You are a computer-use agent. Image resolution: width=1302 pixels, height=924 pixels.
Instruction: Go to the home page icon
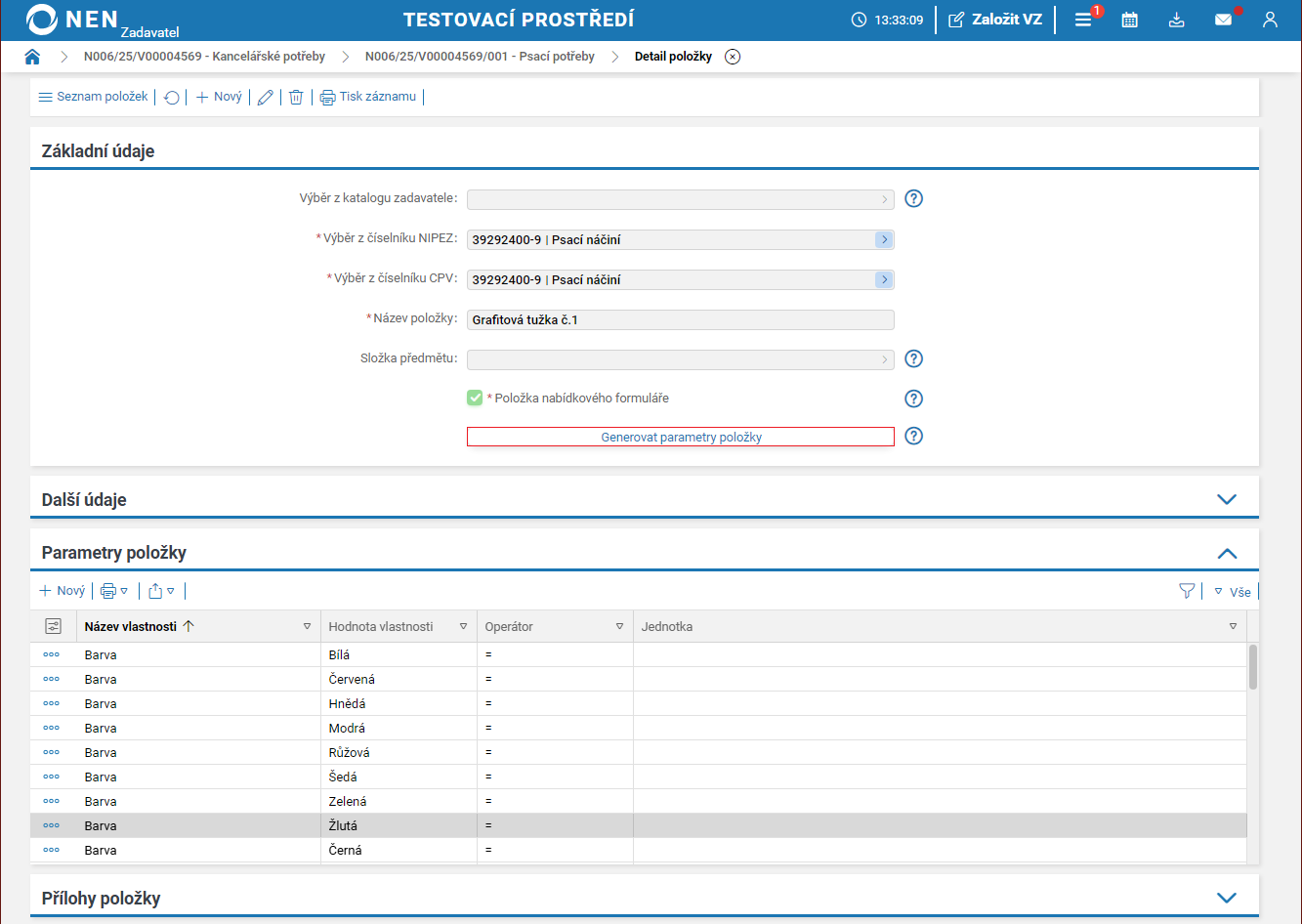[32, 57]
